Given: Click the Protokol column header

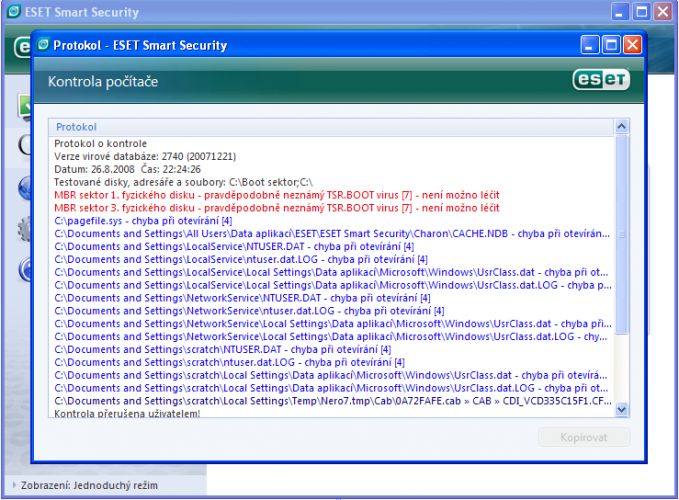Looking at the screenshot, I should pos(331,127).
